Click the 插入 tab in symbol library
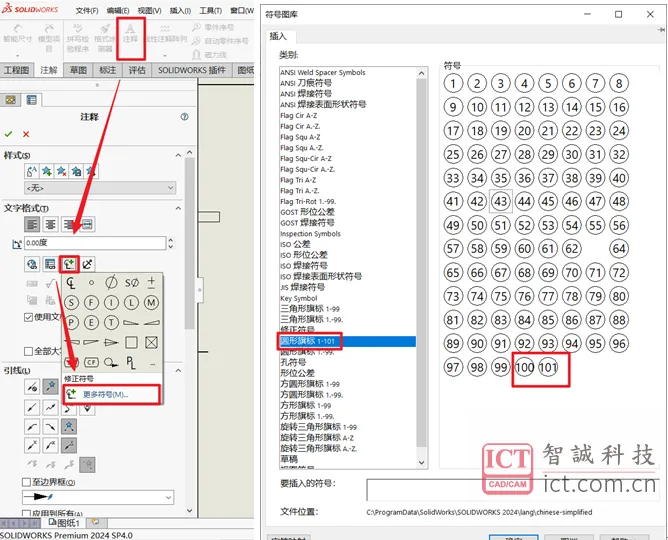This screenshot has width=668, height=540. pos(278,36)
